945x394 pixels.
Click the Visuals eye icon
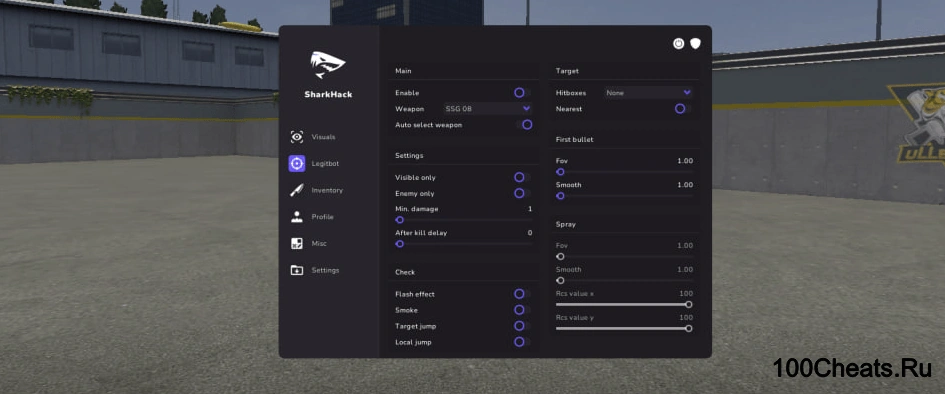(297, 137)
